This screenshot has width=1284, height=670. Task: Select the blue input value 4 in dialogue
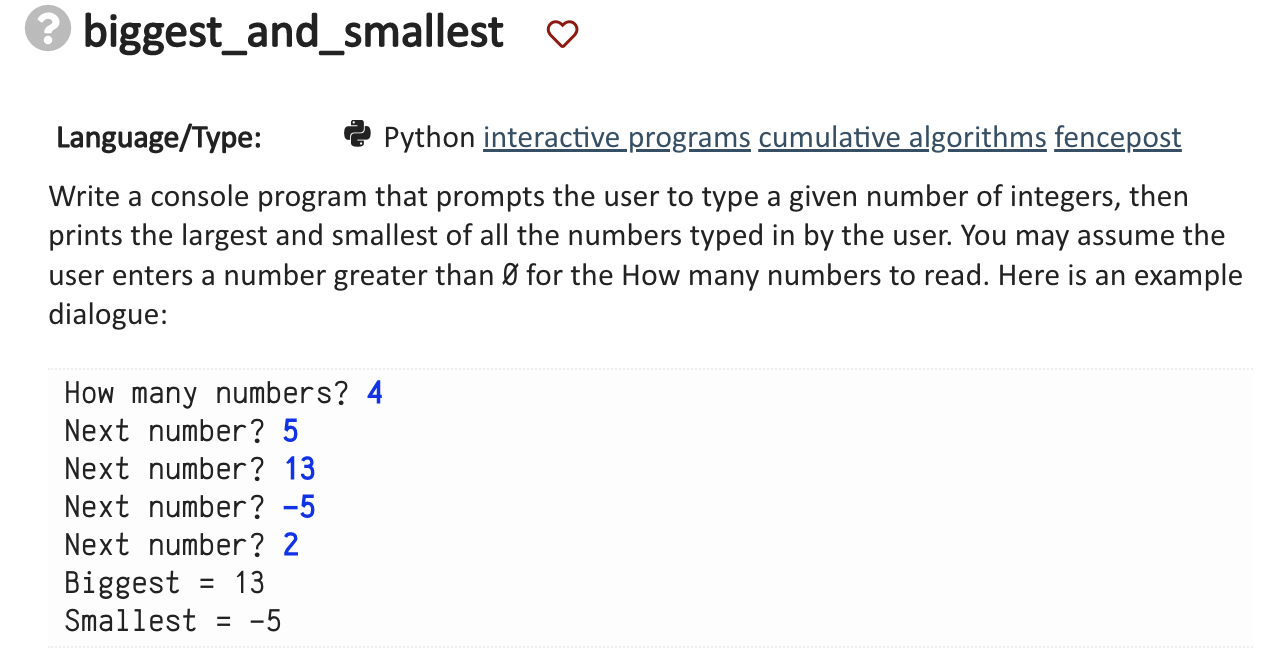pos(374,392)
